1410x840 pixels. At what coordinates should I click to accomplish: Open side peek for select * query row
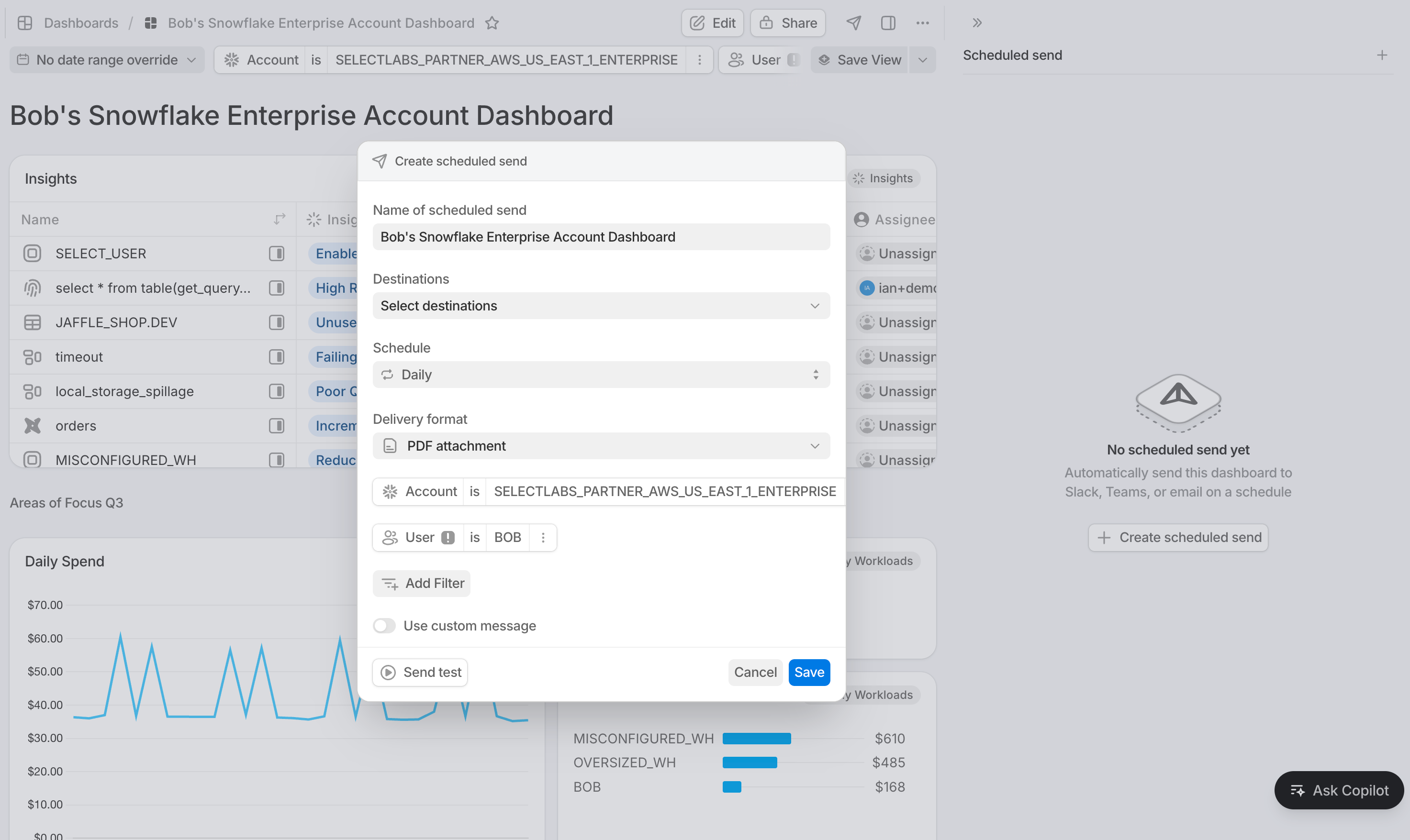(x=276, y=288)
